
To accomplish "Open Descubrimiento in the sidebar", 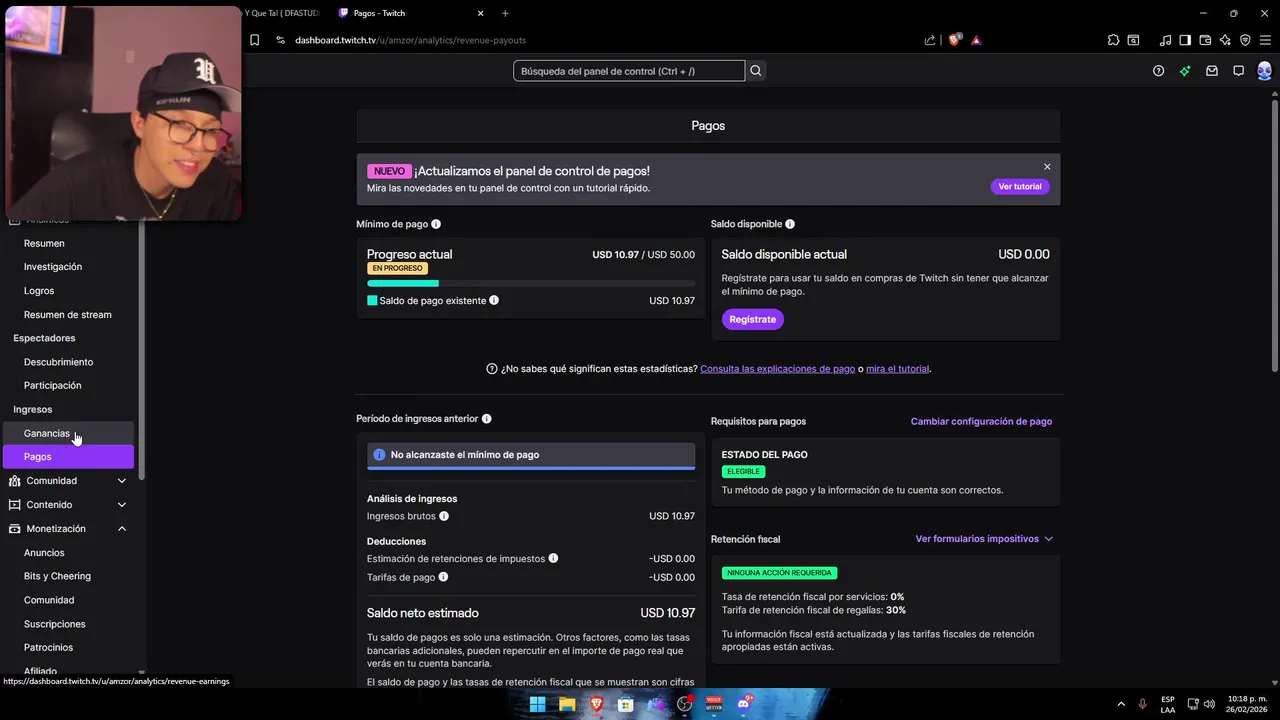I will click(58, 362).
